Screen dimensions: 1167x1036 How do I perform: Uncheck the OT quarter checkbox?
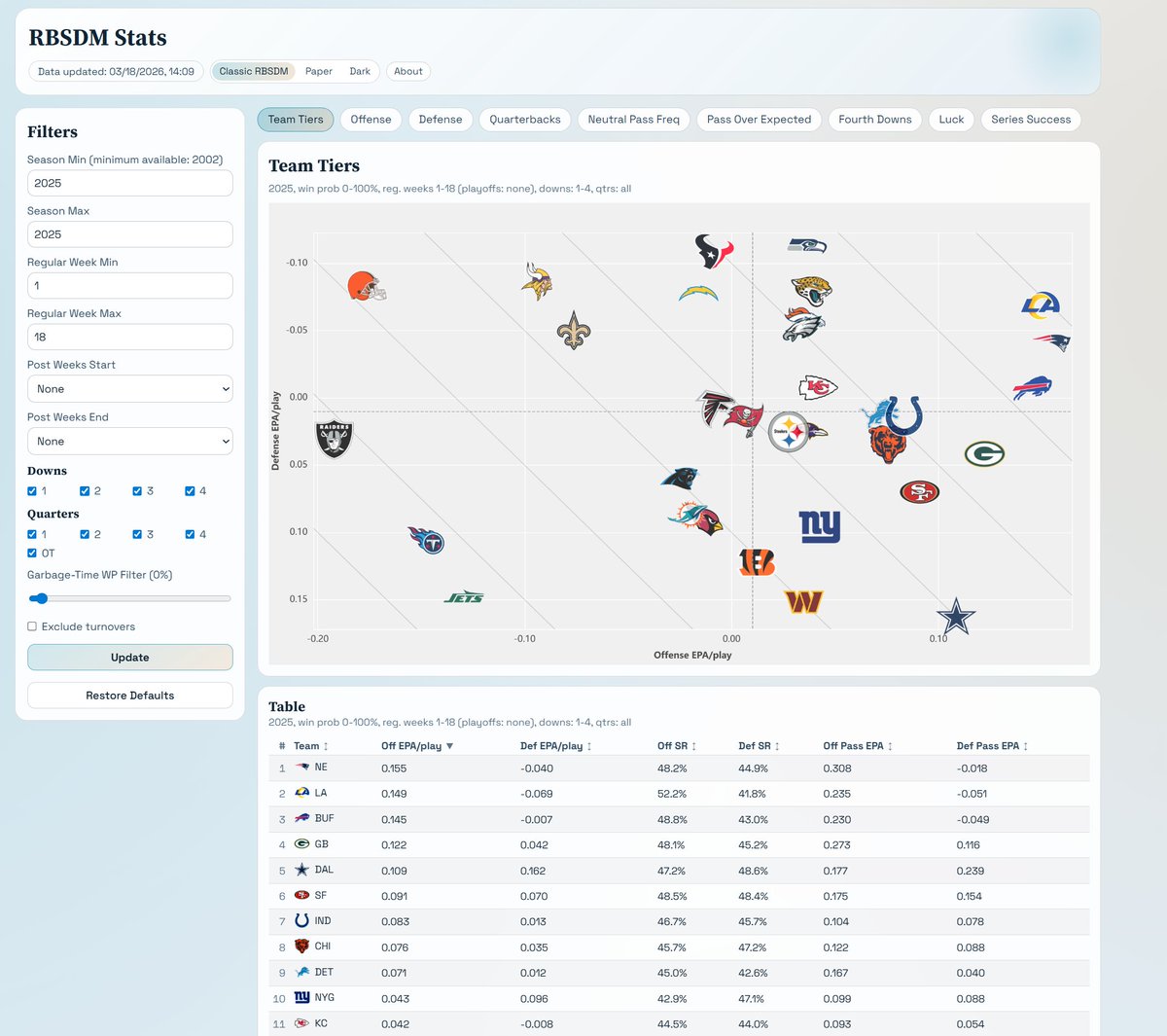(32, 553)
